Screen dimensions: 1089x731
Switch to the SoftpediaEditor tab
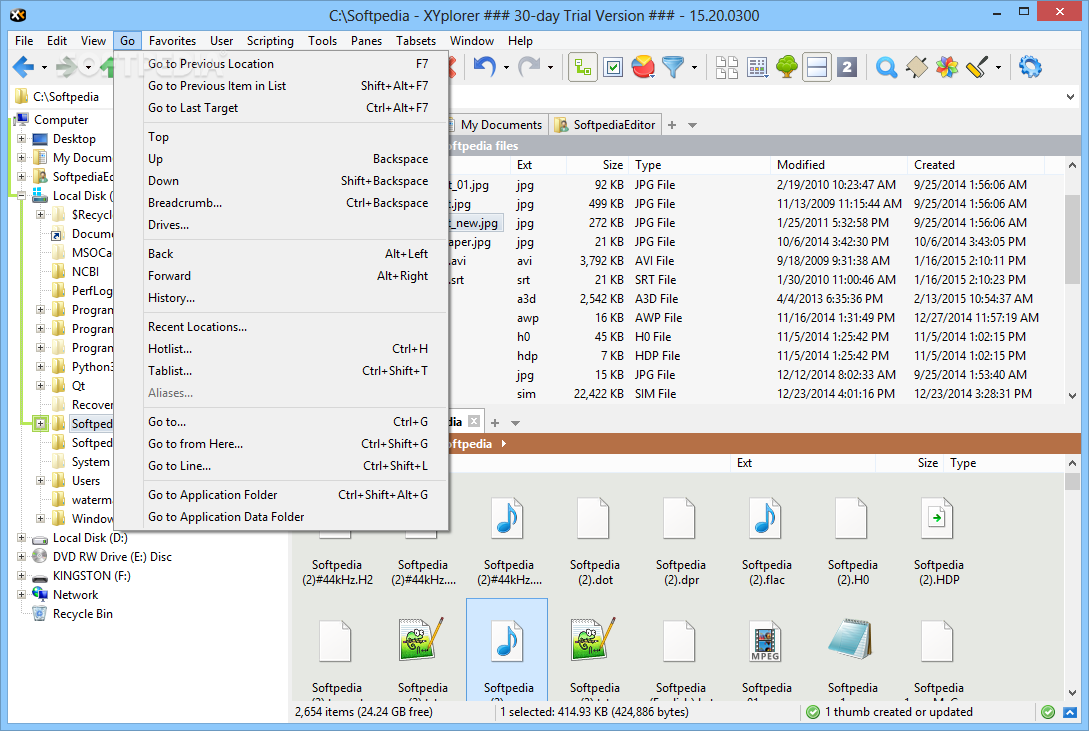(605, 125)
